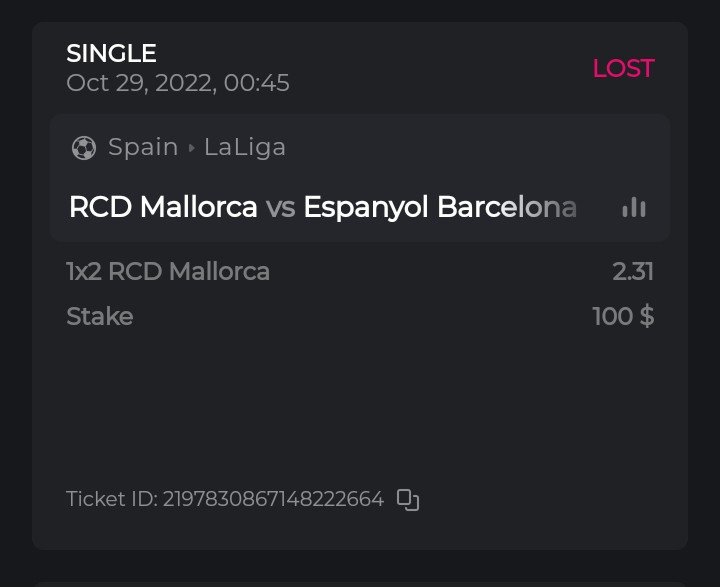Viewport: 720px width, 587px height.
Task: Select the 1x2 RCD Mallorca market line
Action: tap(168, 271)
